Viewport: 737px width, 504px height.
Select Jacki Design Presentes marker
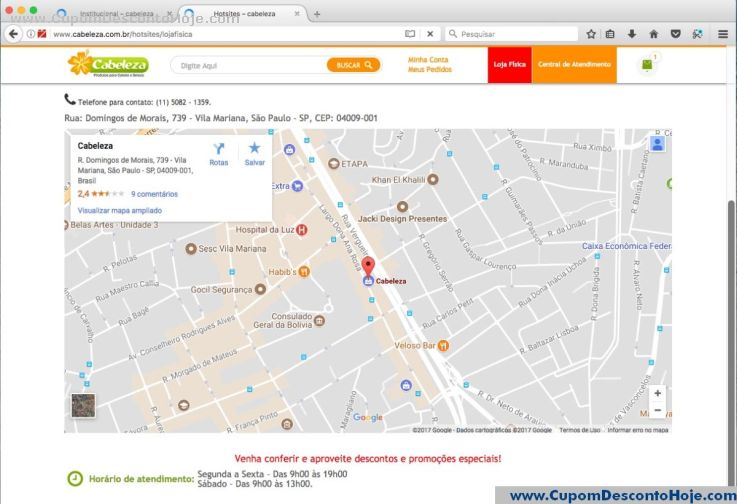point(402,207)
